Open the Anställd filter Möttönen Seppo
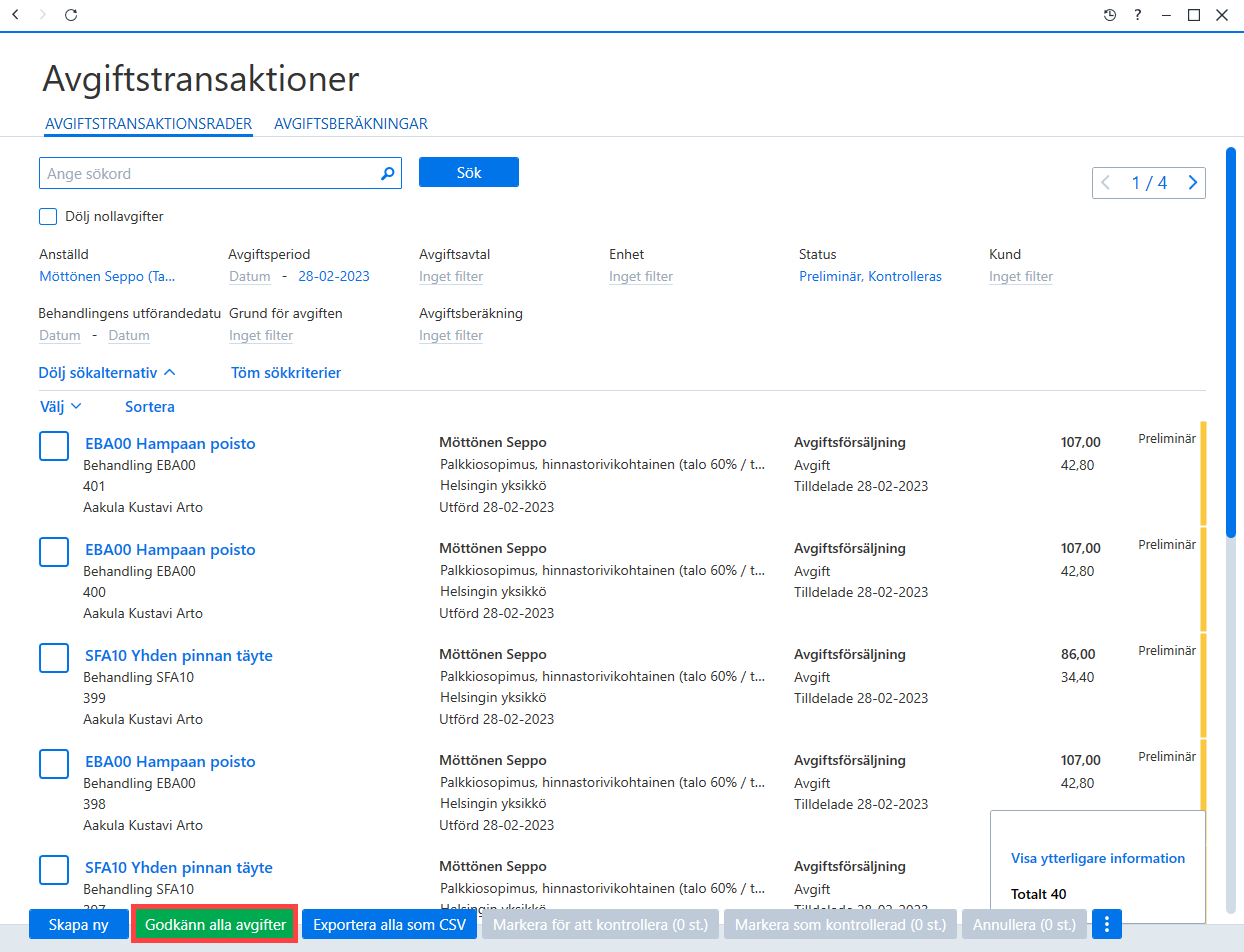Image resolution: width=1244 pixels, height=952 pixels. coord(108,276)
